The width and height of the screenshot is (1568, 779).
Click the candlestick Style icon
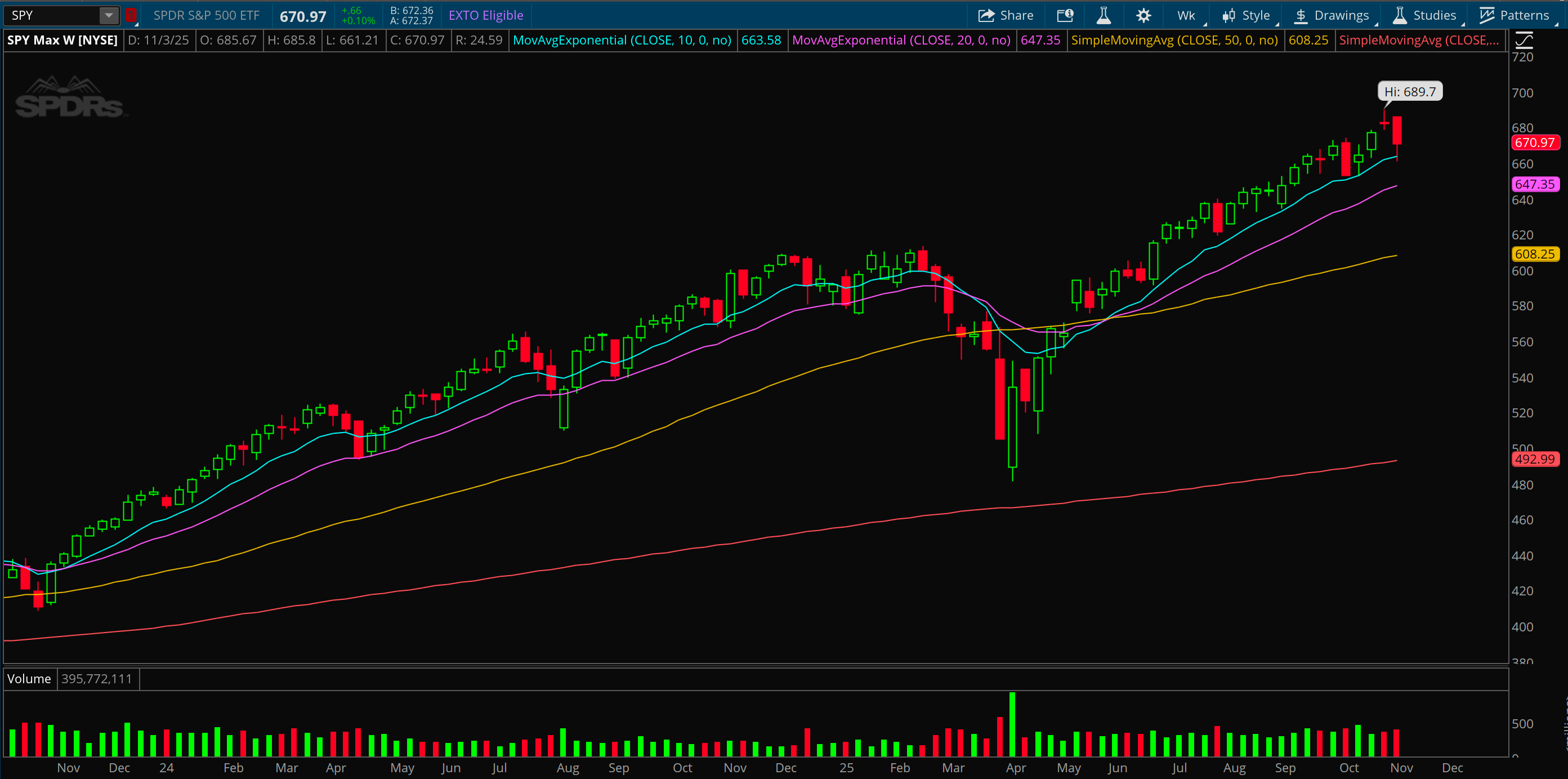pos(1229,15)
